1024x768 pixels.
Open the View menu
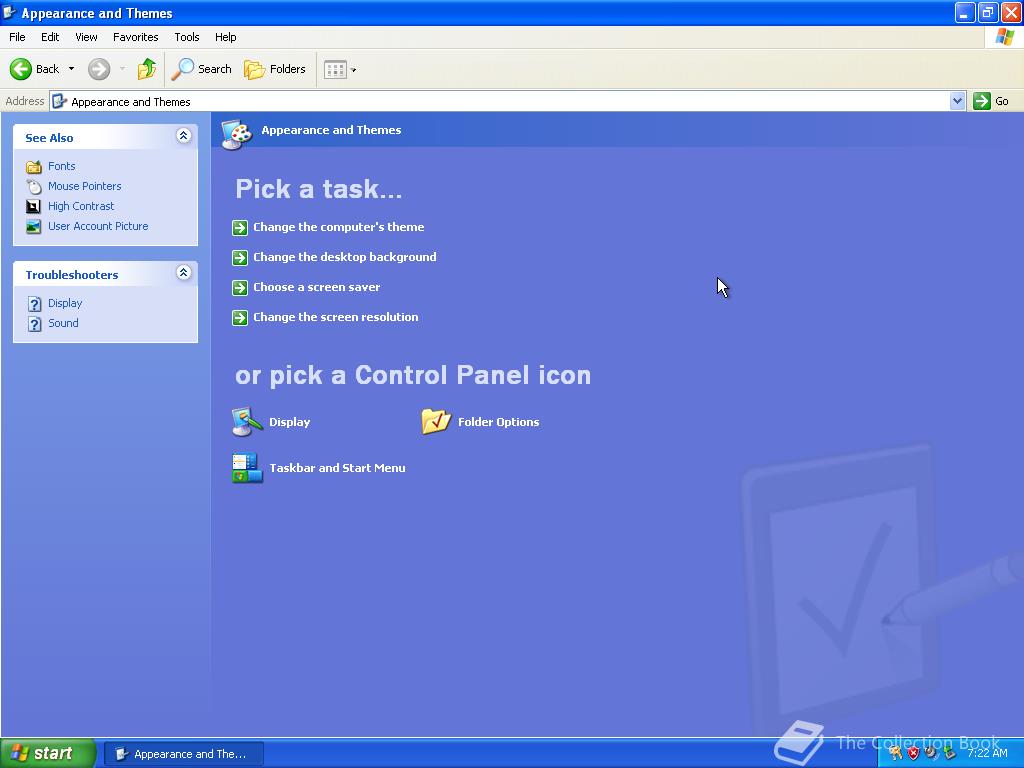pyautogui.click(x=86, y=37)
